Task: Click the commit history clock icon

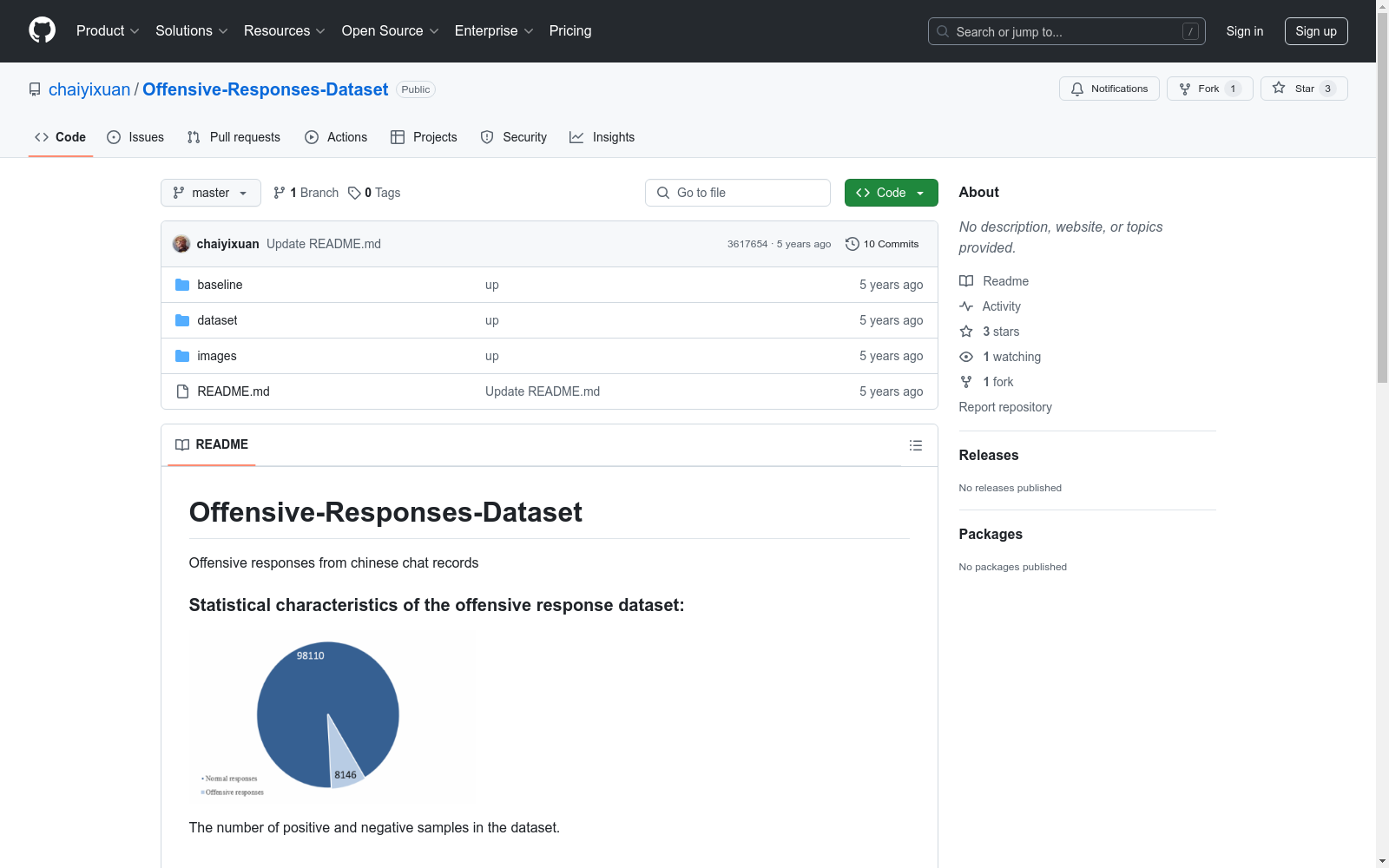Action: [x=852, y=244]
